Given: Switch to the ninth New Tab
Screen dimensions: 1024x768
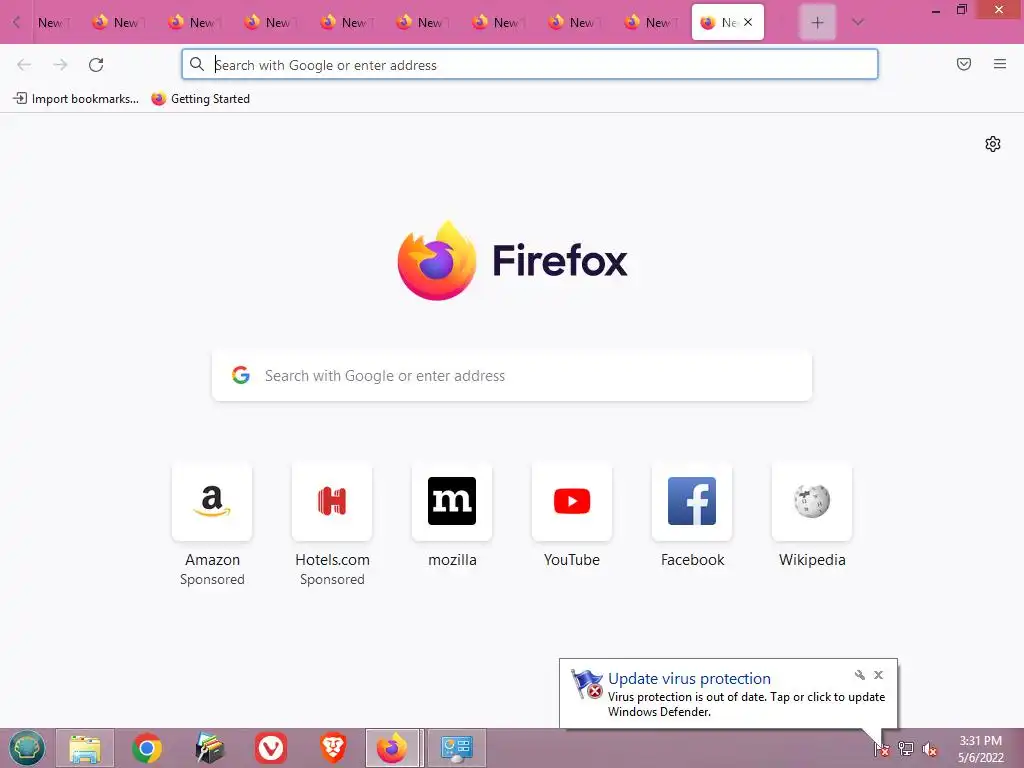Looking at the screenshot, I should pos(650,22).
